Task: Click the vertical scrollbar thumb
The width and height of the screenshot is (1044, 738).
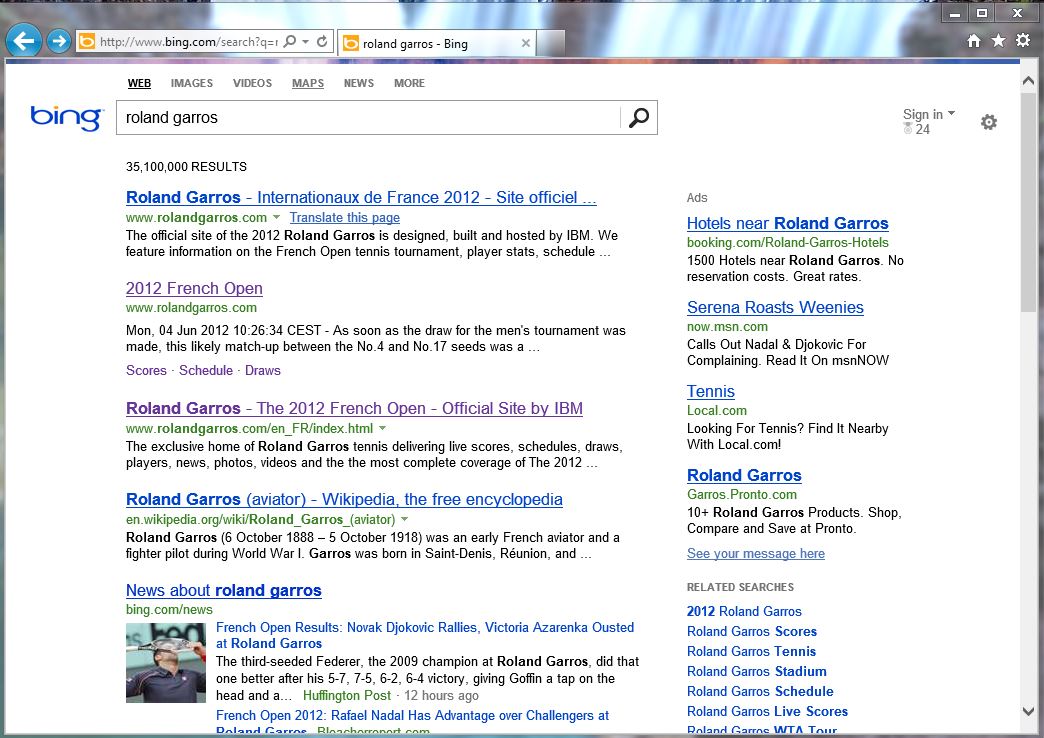Action: [x=1027, y=202]
